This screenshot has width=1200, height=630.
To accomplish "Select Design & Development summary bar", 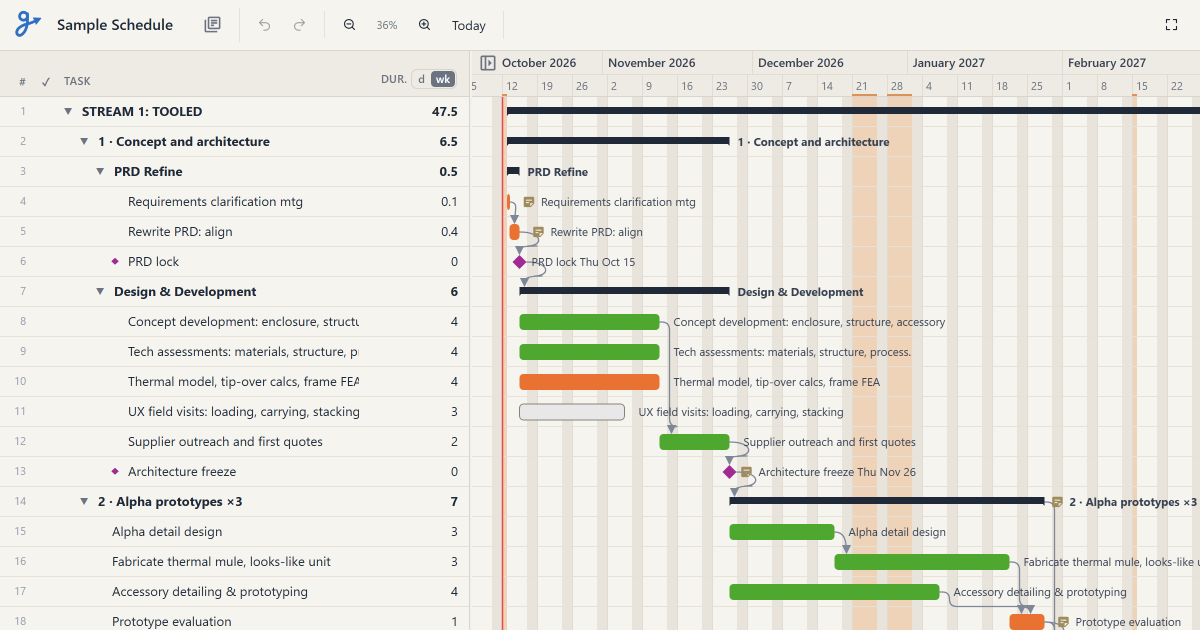I will 624,291.
